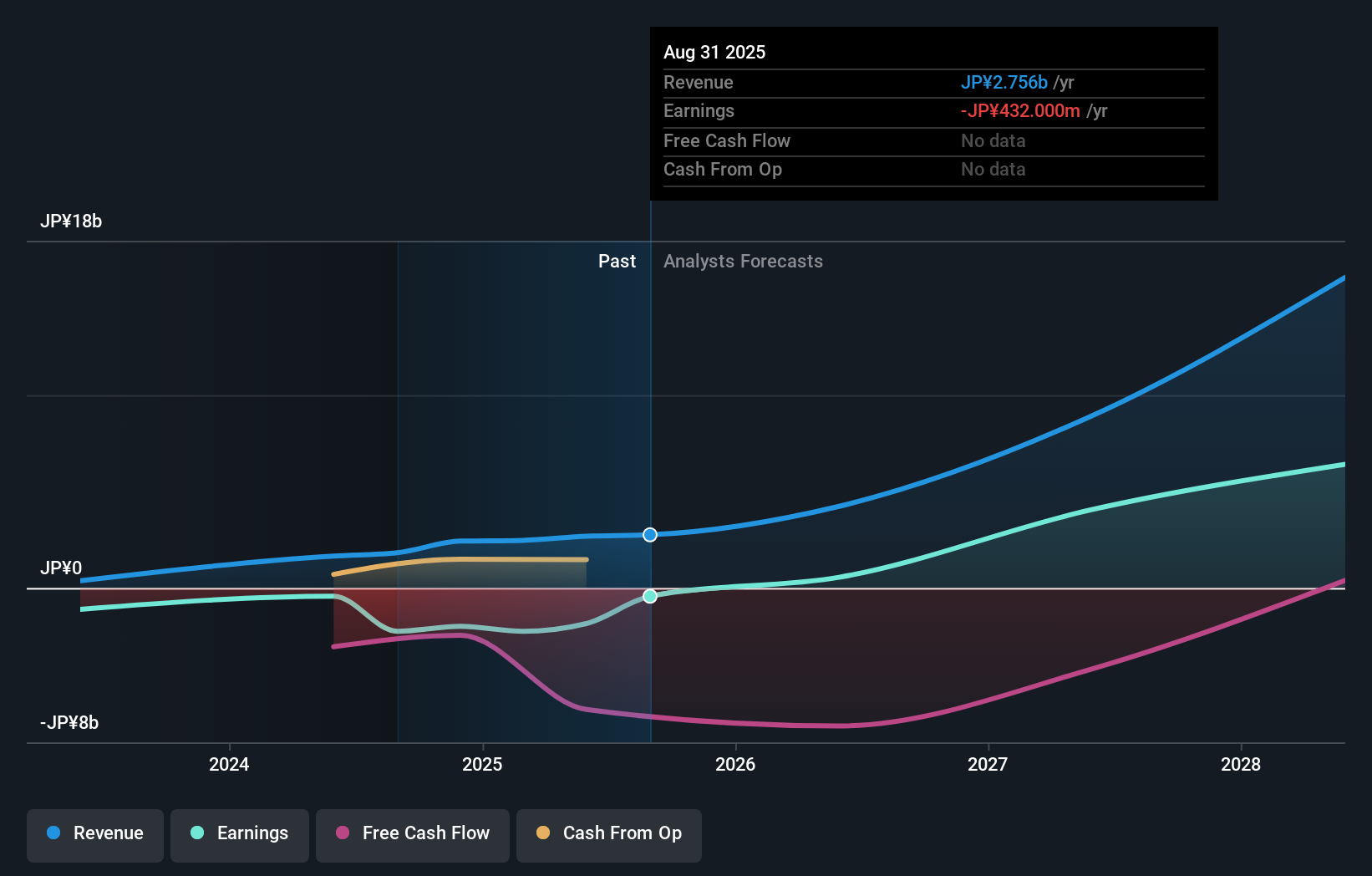
Task: Select the Analysts Forecasts section label
Action: 742,261
